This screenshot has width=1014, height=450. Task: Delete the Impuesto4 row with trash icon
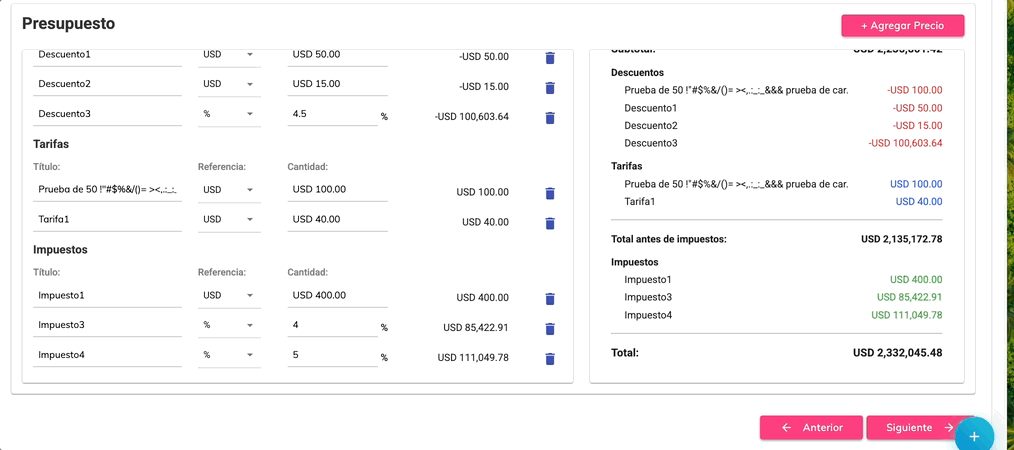click(549, 359)
